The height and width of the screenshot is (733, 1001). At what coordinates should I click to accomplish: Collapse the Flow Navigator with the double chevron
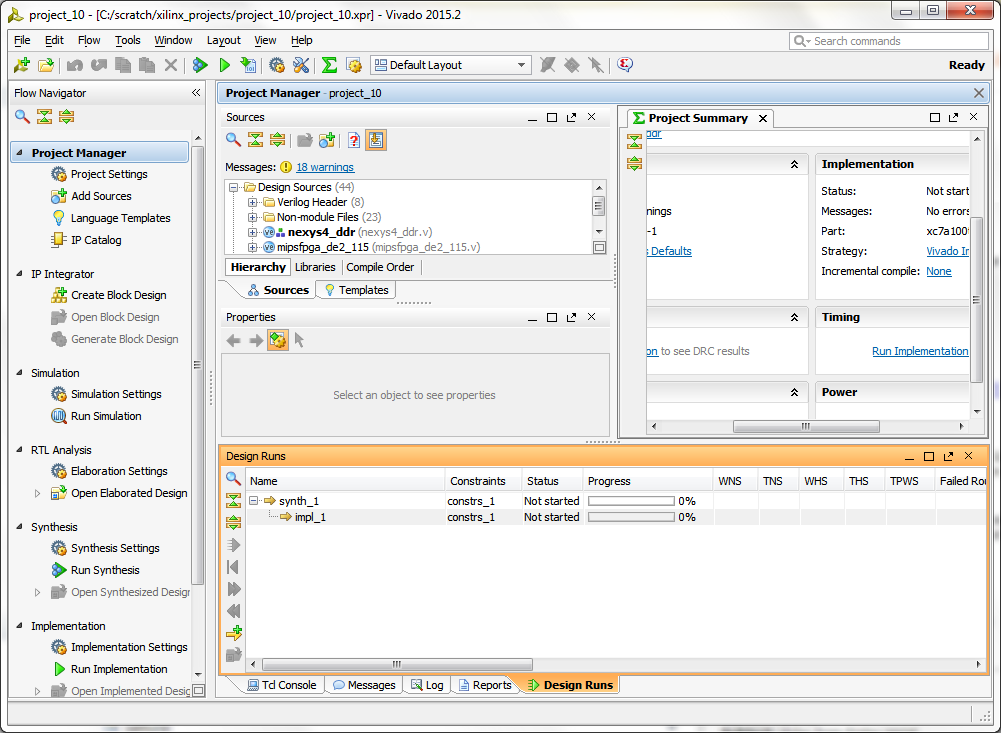[x=196, y=93]
